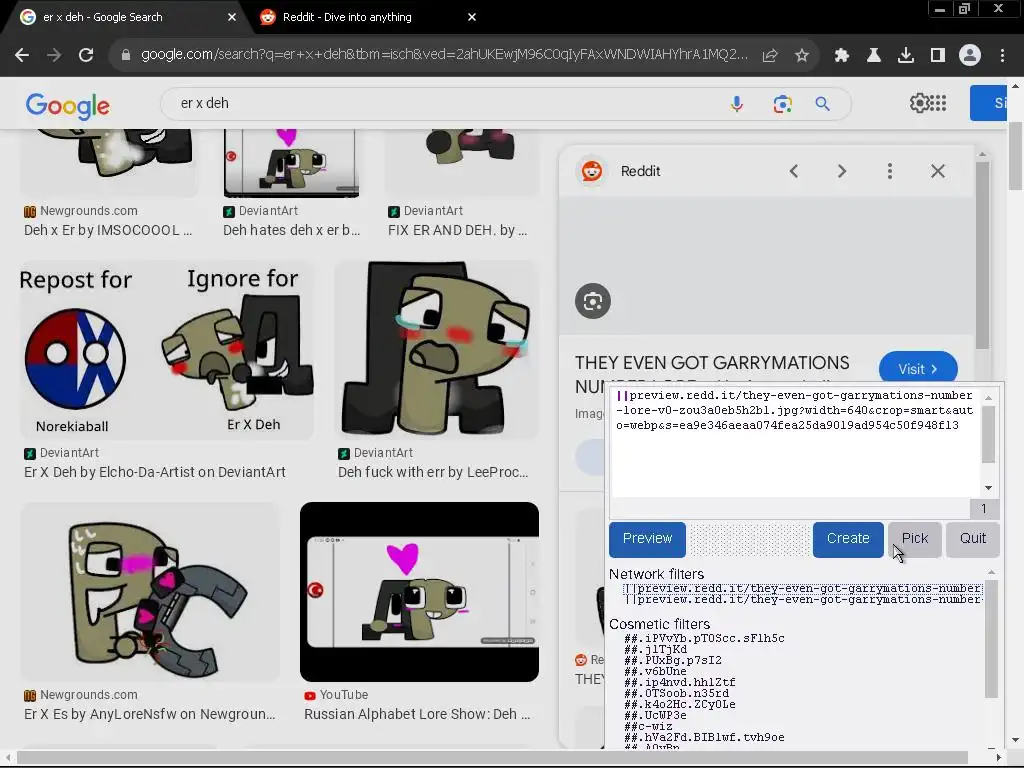Click the filter box scroll up arrow

point(988,397)
